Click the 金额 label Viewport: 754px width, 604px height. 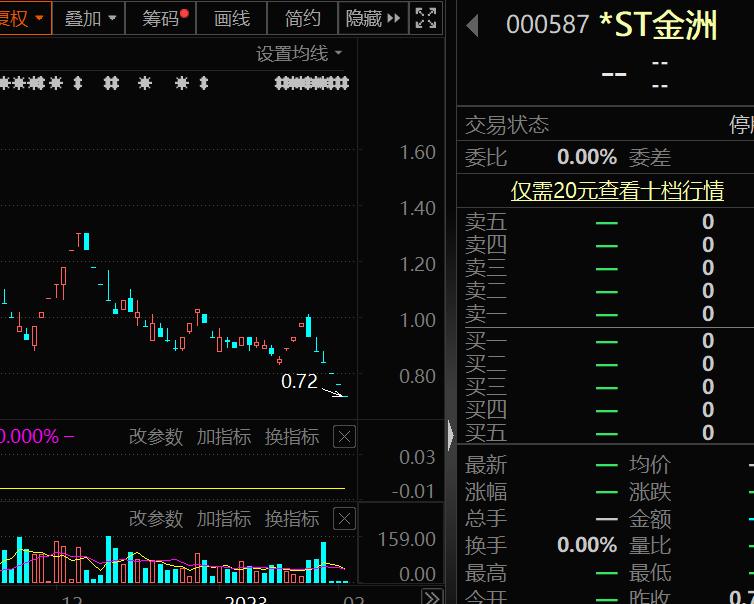650,519
